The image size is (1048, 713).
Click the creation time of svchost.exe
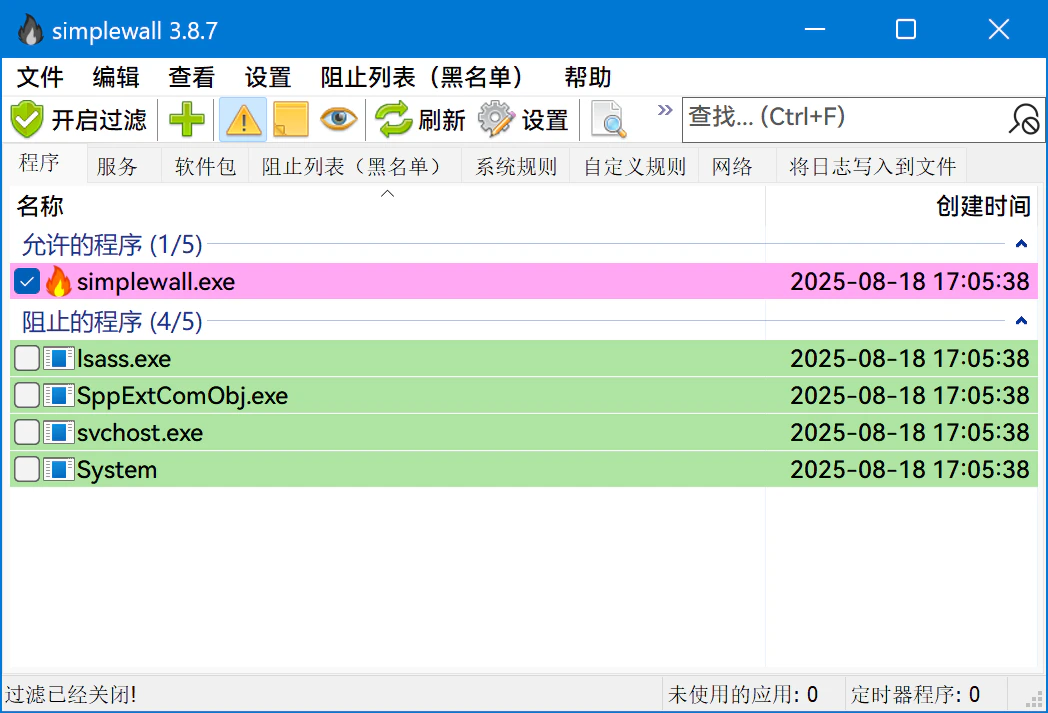[x=910, y=432]
